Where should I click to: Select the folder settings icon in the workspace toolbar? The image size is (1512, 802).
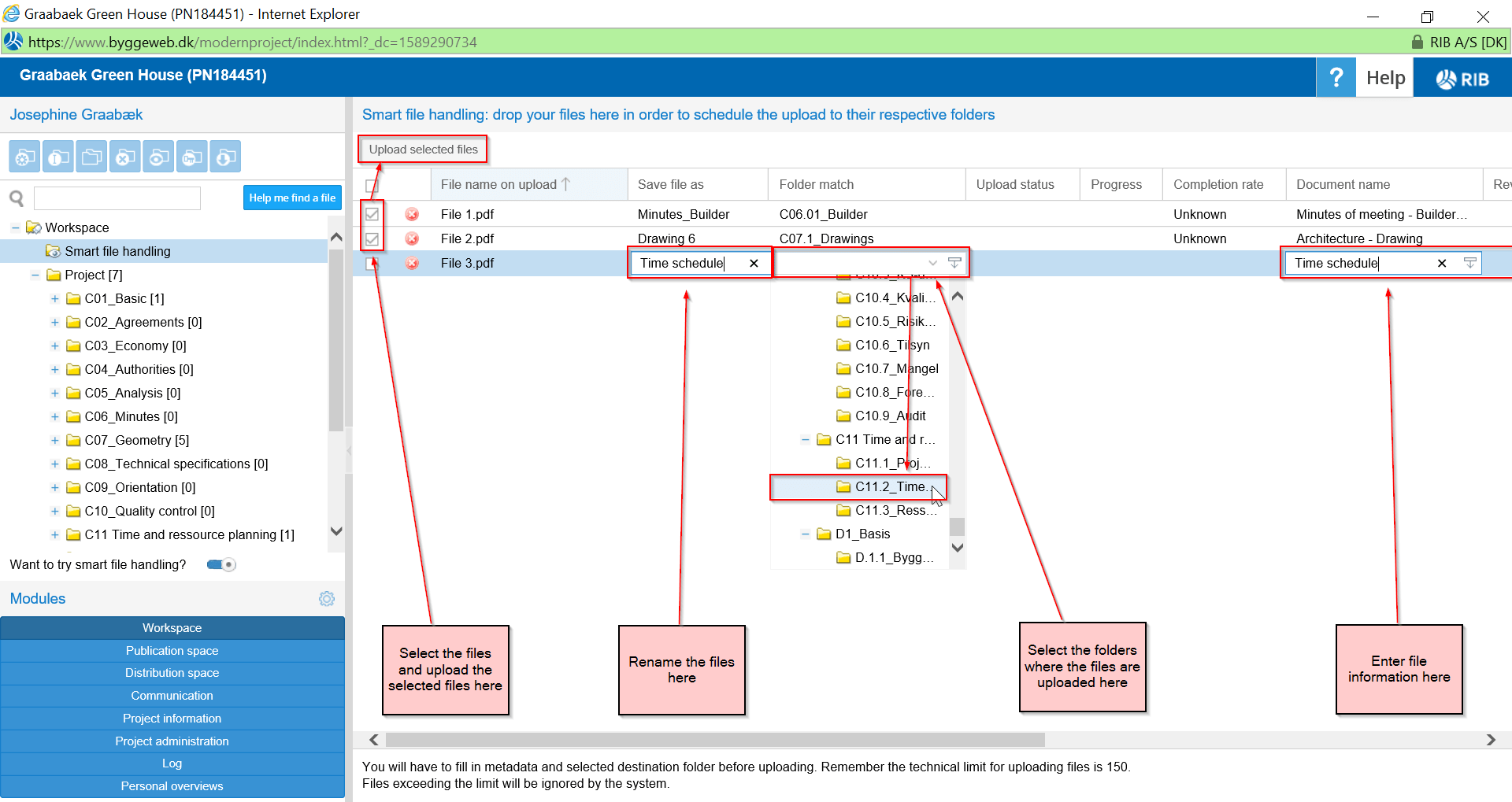click(x=24, y=156)
